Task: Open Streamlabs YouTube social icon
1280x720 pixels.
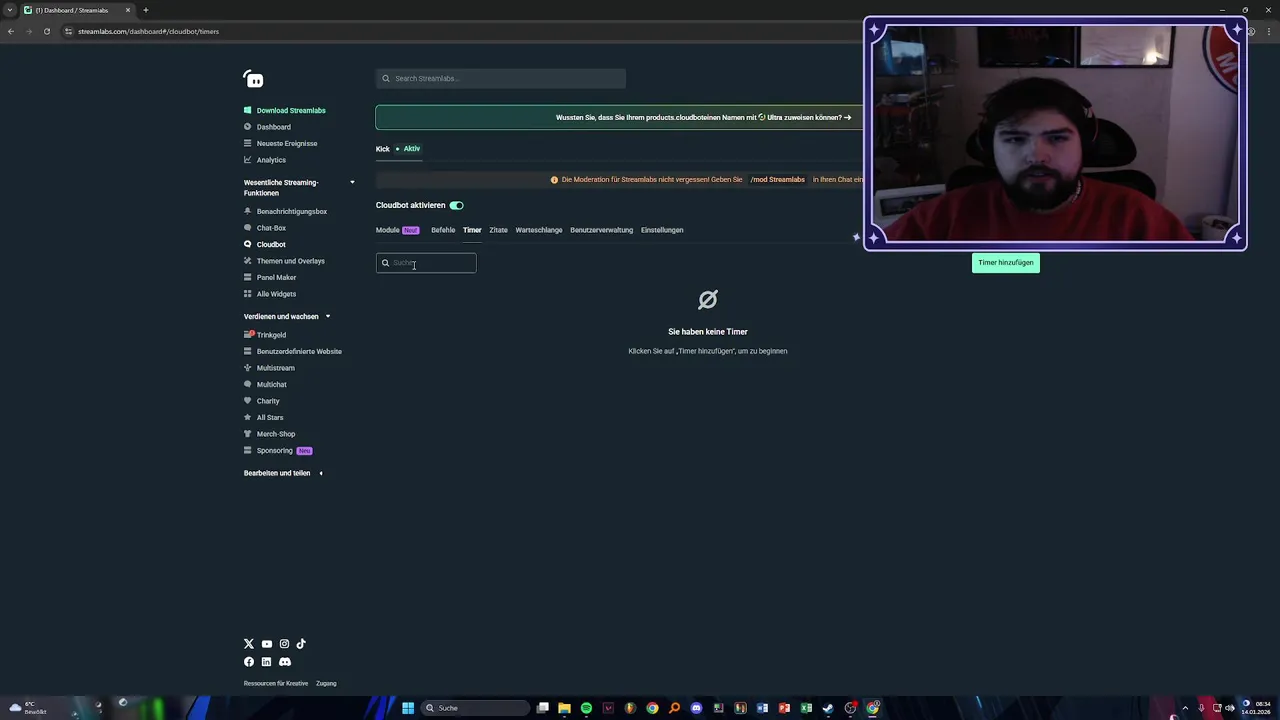Action: click(x=266, y=644)
